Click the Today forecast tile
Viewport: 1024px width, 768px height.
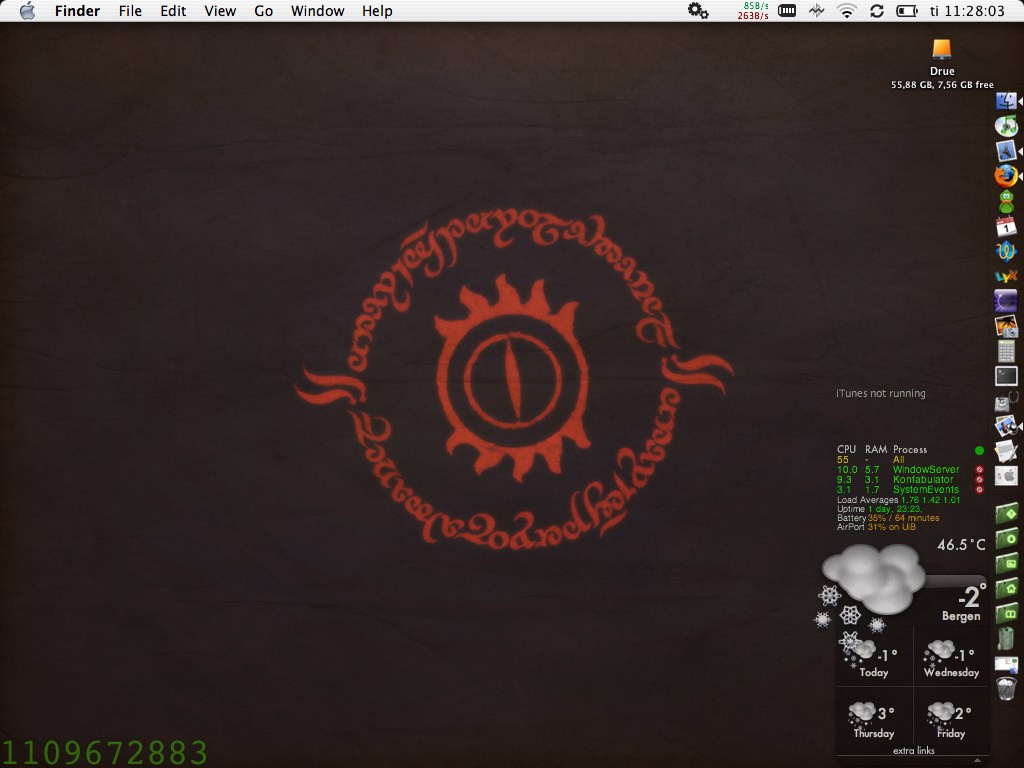click(874, 655)
